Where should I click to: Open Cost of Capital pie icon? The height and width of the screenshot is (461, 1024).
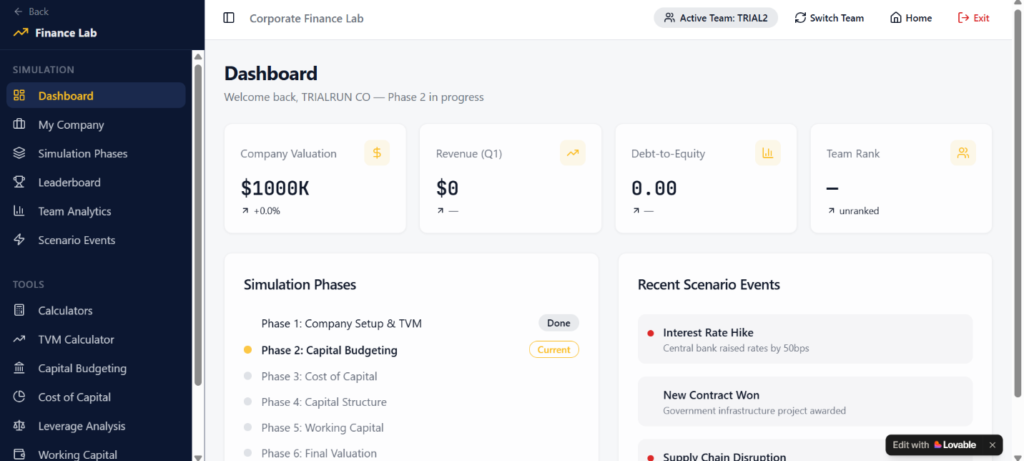[19, 397]
